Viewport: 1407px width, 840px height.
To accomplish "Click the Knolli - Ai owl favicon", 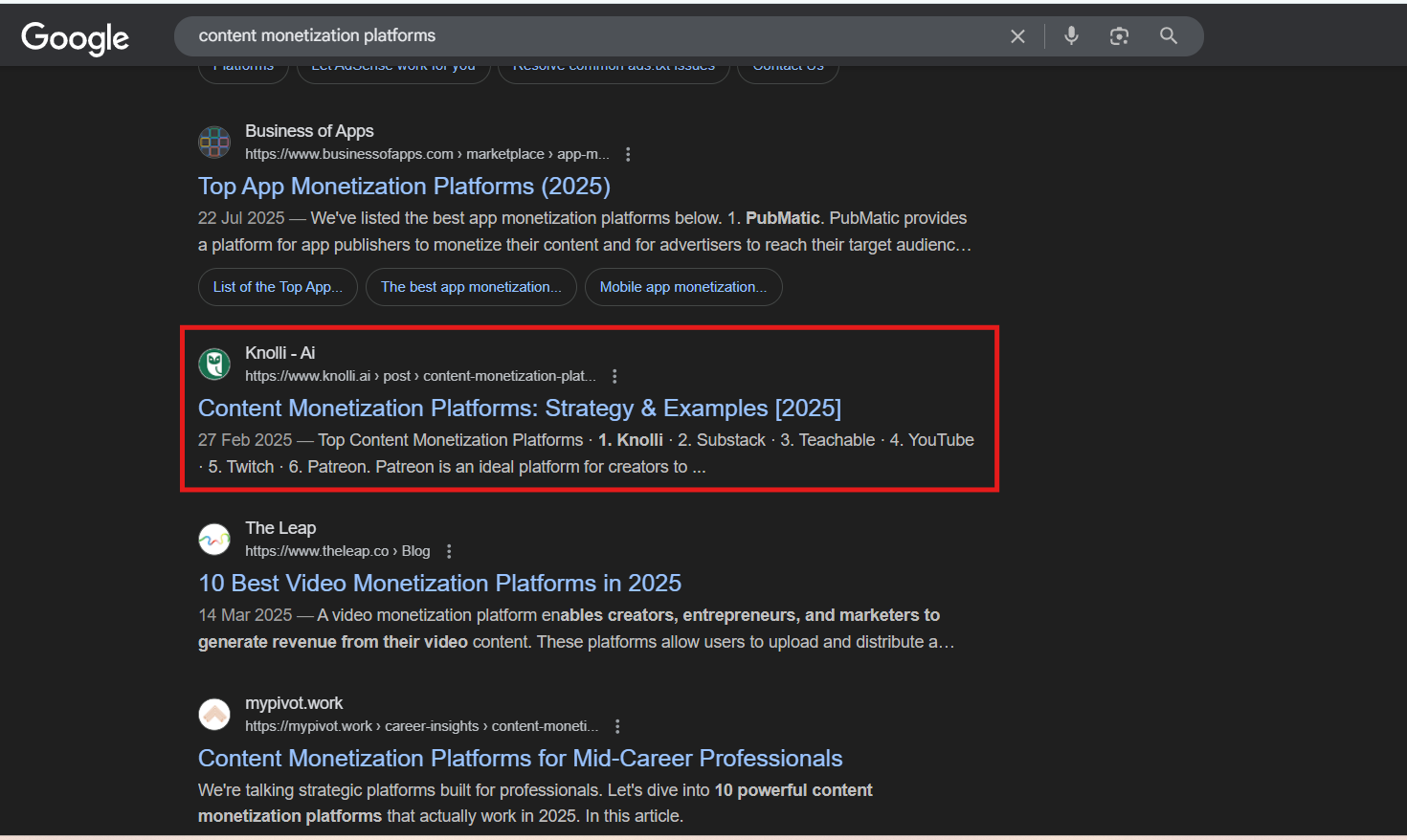I will [x=214, y=364].
